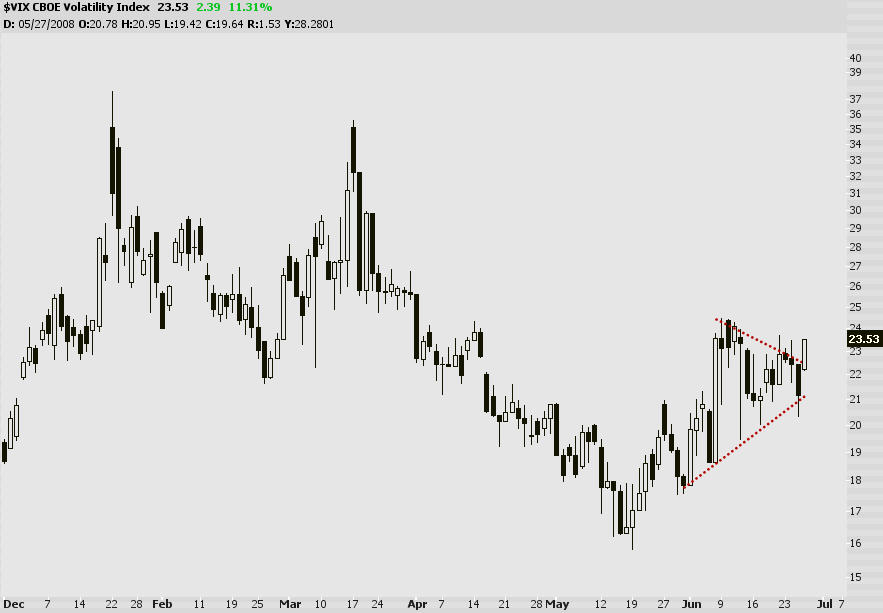This screenshot has width=883, height=613.
Task: Click the Apr label on time axis
Action: coord(417,605)
